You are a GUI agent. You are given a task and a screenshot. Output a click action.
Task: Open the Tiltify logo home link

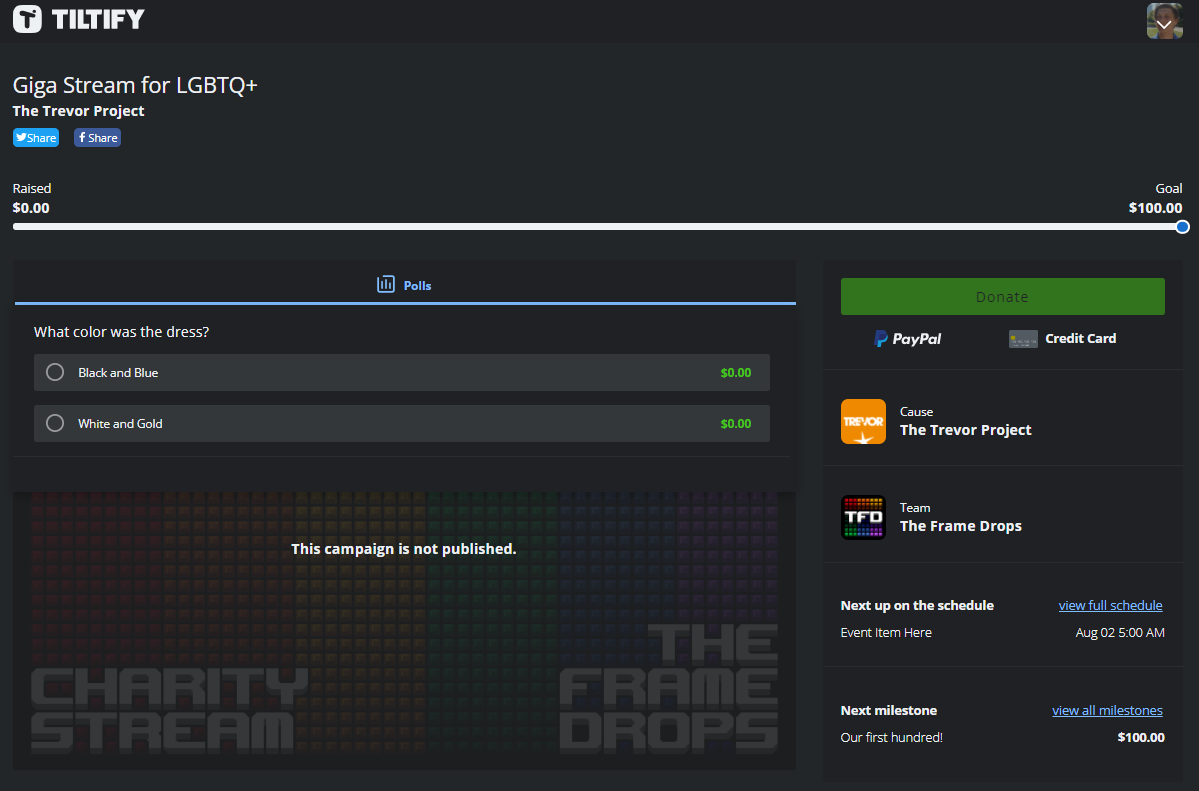(x=79, y=19)
